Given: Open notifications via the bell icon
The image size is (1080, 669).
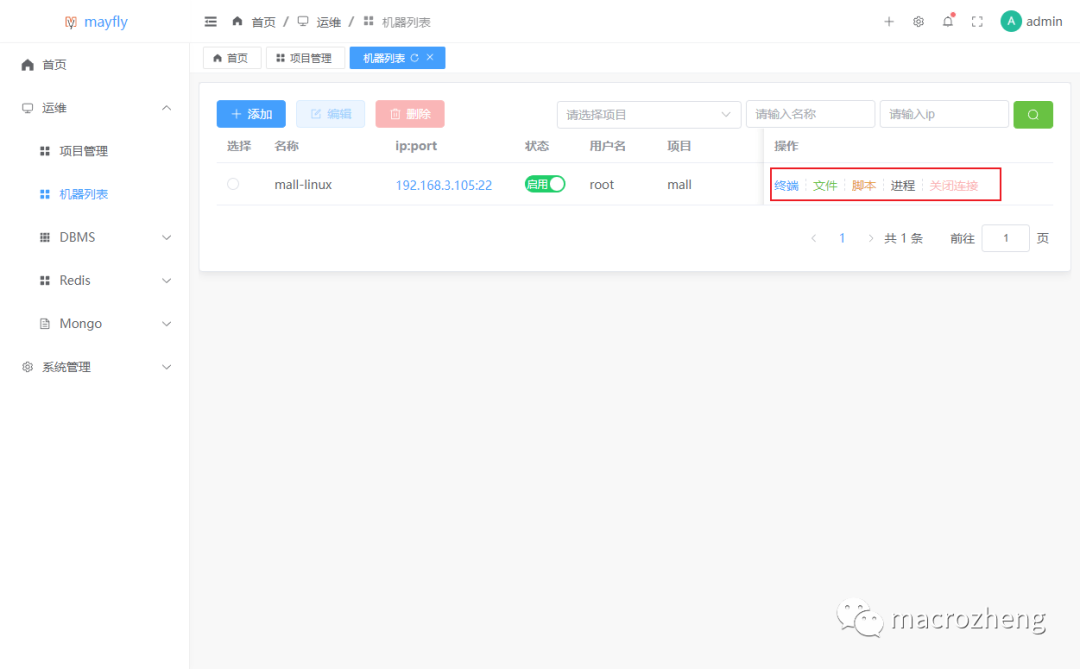Looking at the screenshot, I should 947,21.
